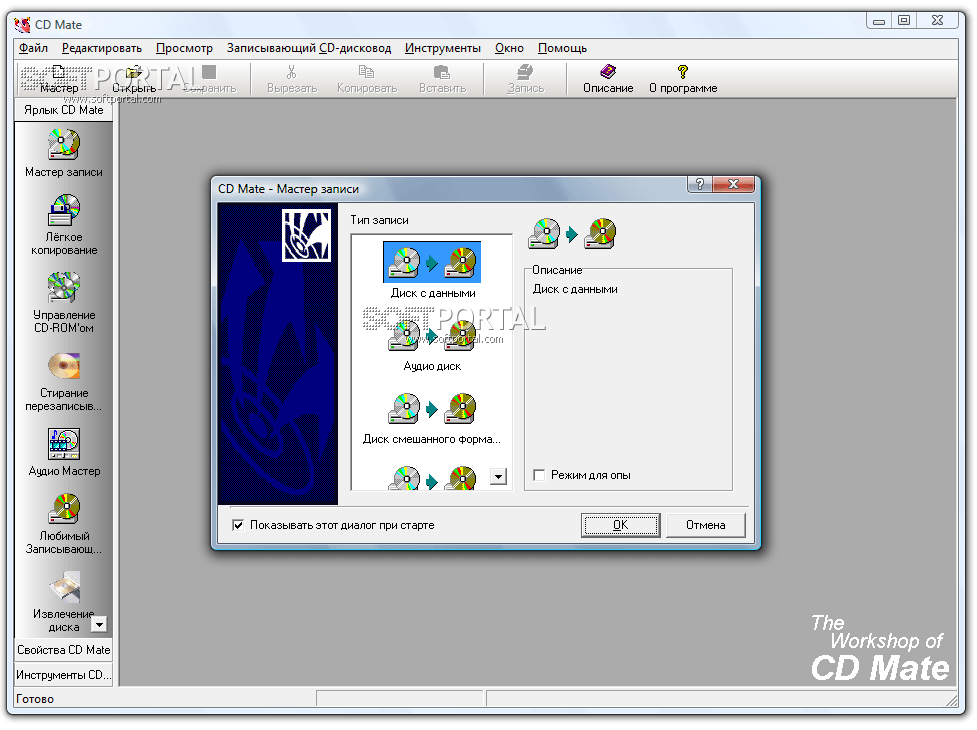Switch to Ярлык CD Mate tab

64,110
